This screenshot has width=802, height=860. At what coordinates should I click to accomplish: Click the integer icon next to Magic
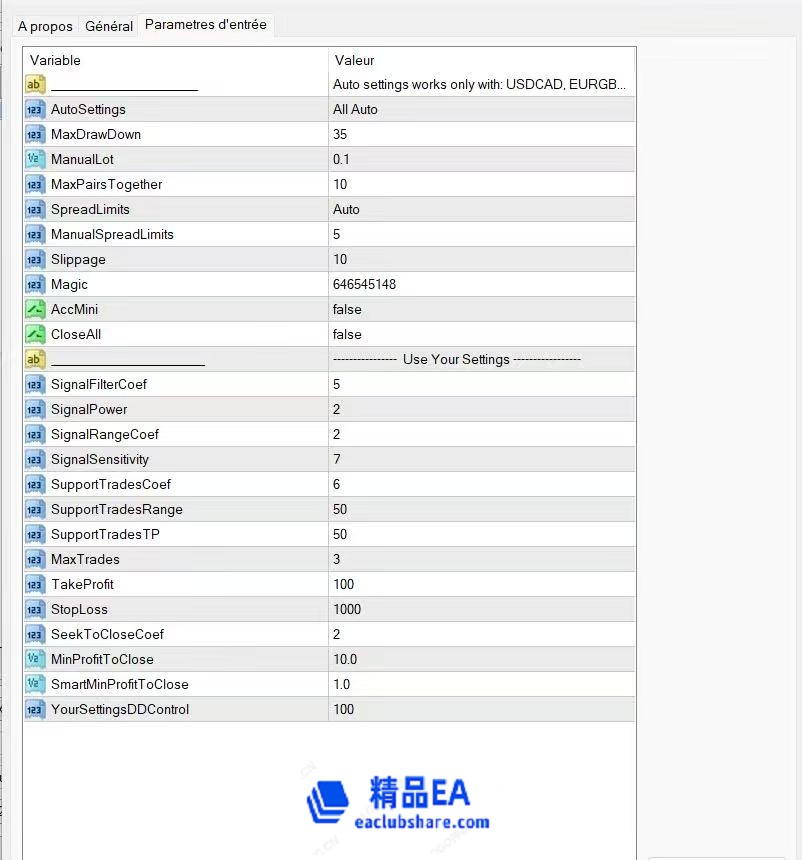[x=35, y=284]
